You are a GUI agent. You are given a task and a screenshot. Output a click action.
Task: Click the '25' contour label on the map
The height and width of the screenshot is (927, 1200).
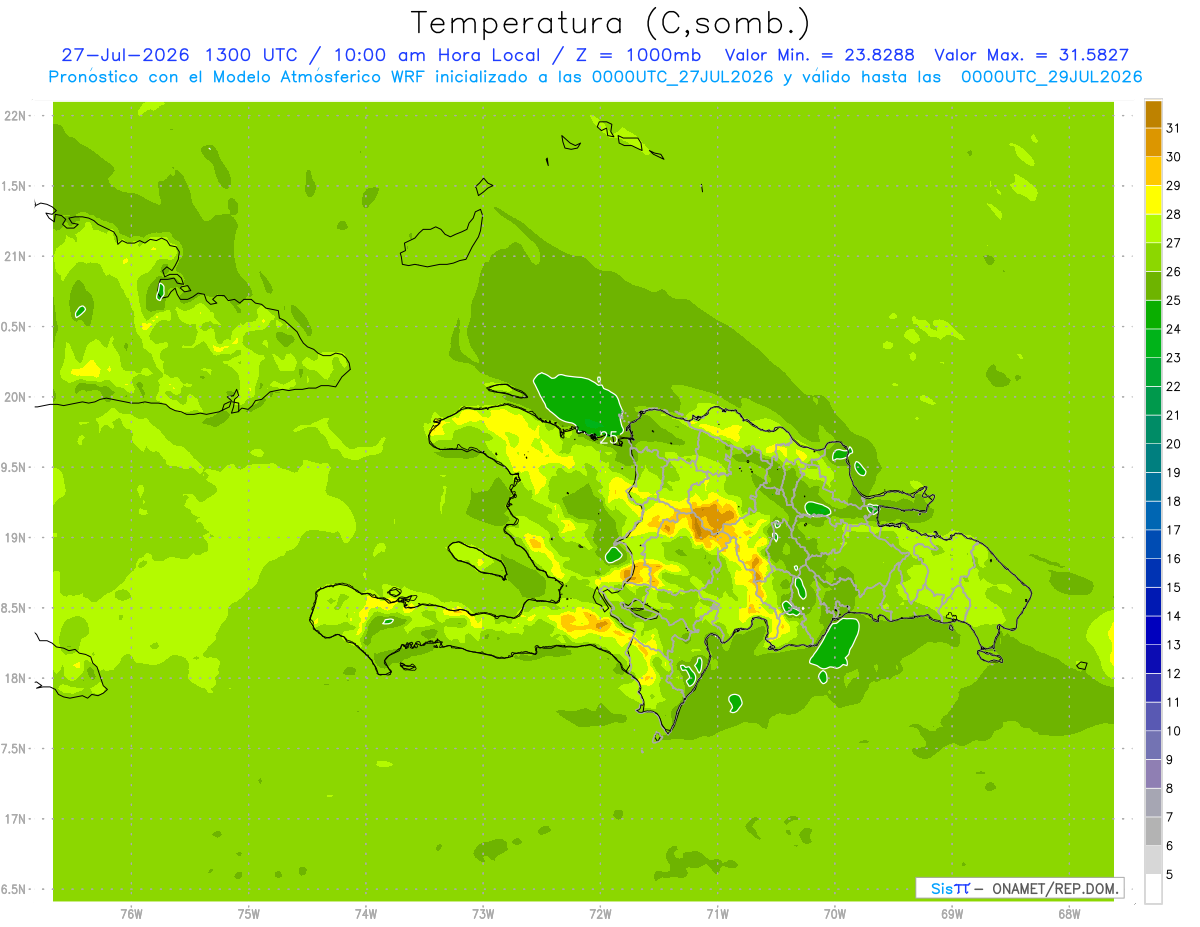coord(609,437)
